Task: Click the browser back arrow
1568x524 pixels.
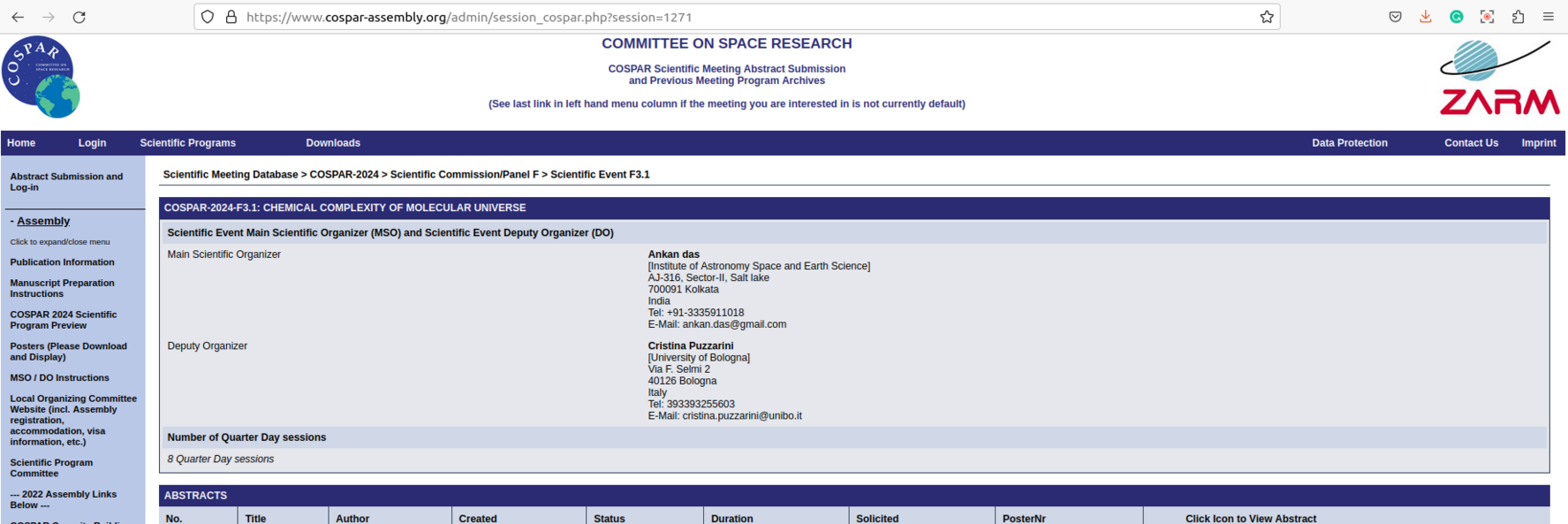Action: pyautogui.click(x=18, y=17)
